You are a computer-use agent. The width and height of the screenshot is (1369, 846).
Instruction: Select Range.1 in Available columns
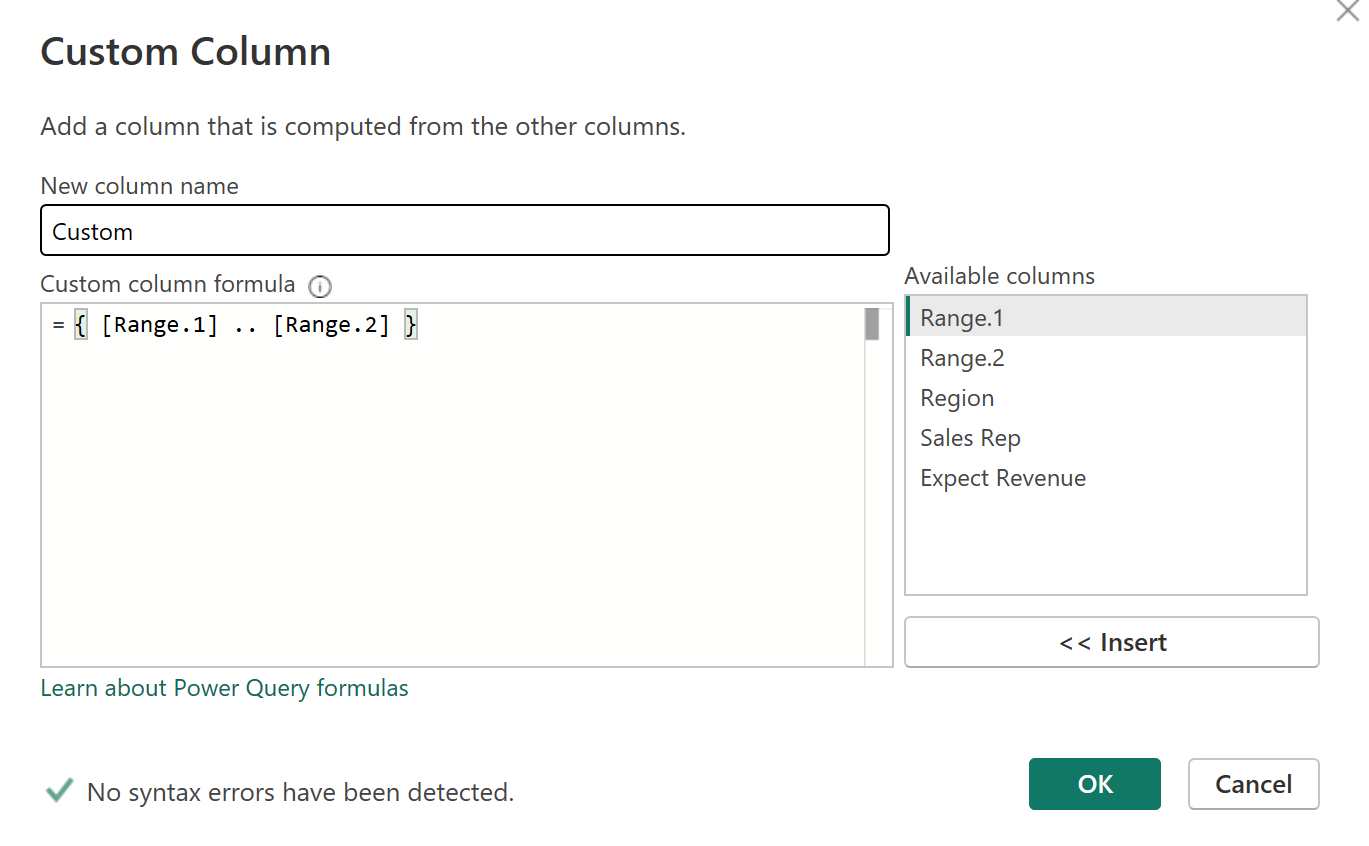coord(962,318)
